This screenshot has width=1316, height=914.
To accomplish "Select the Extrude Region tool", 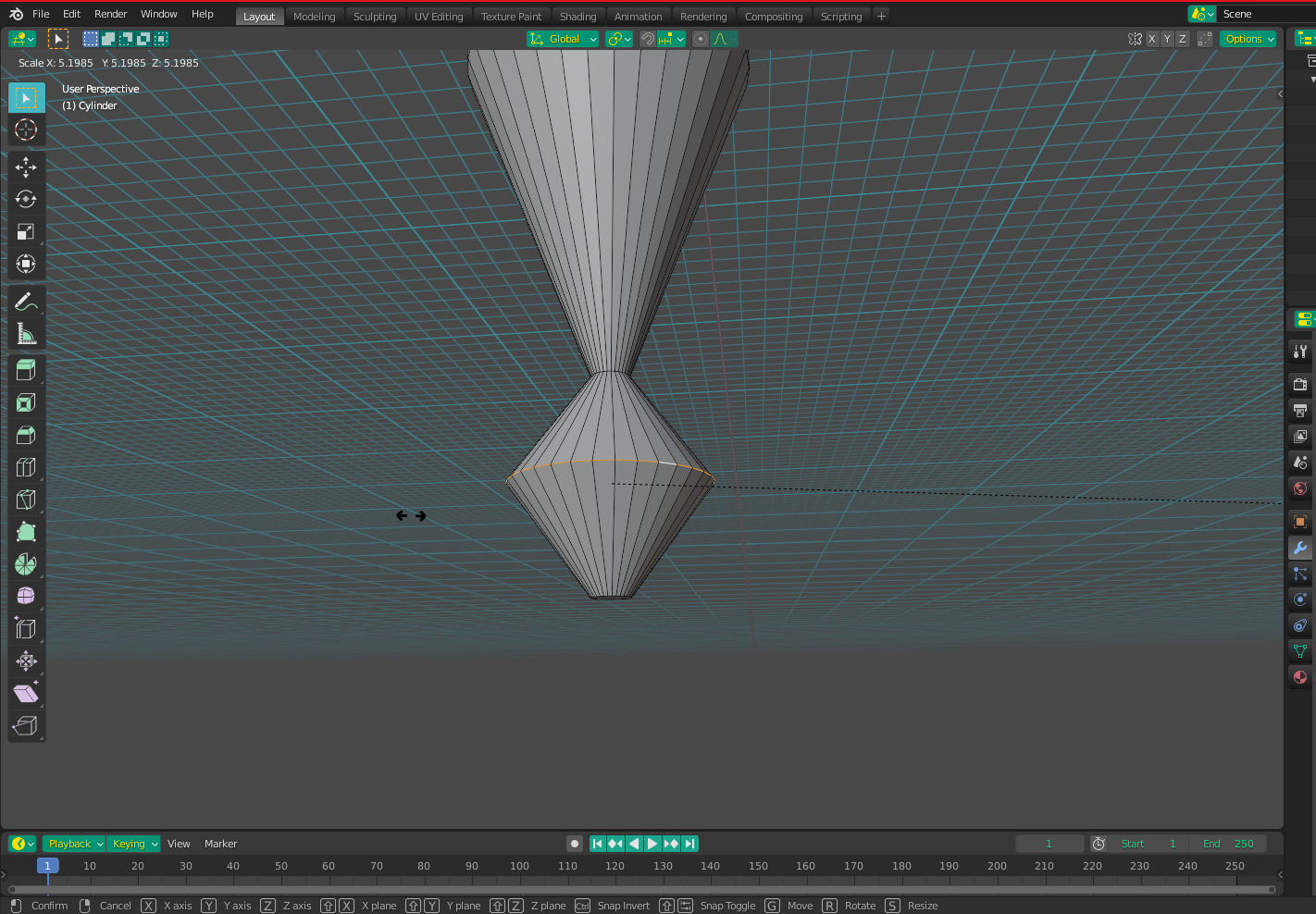I will 26,370.
